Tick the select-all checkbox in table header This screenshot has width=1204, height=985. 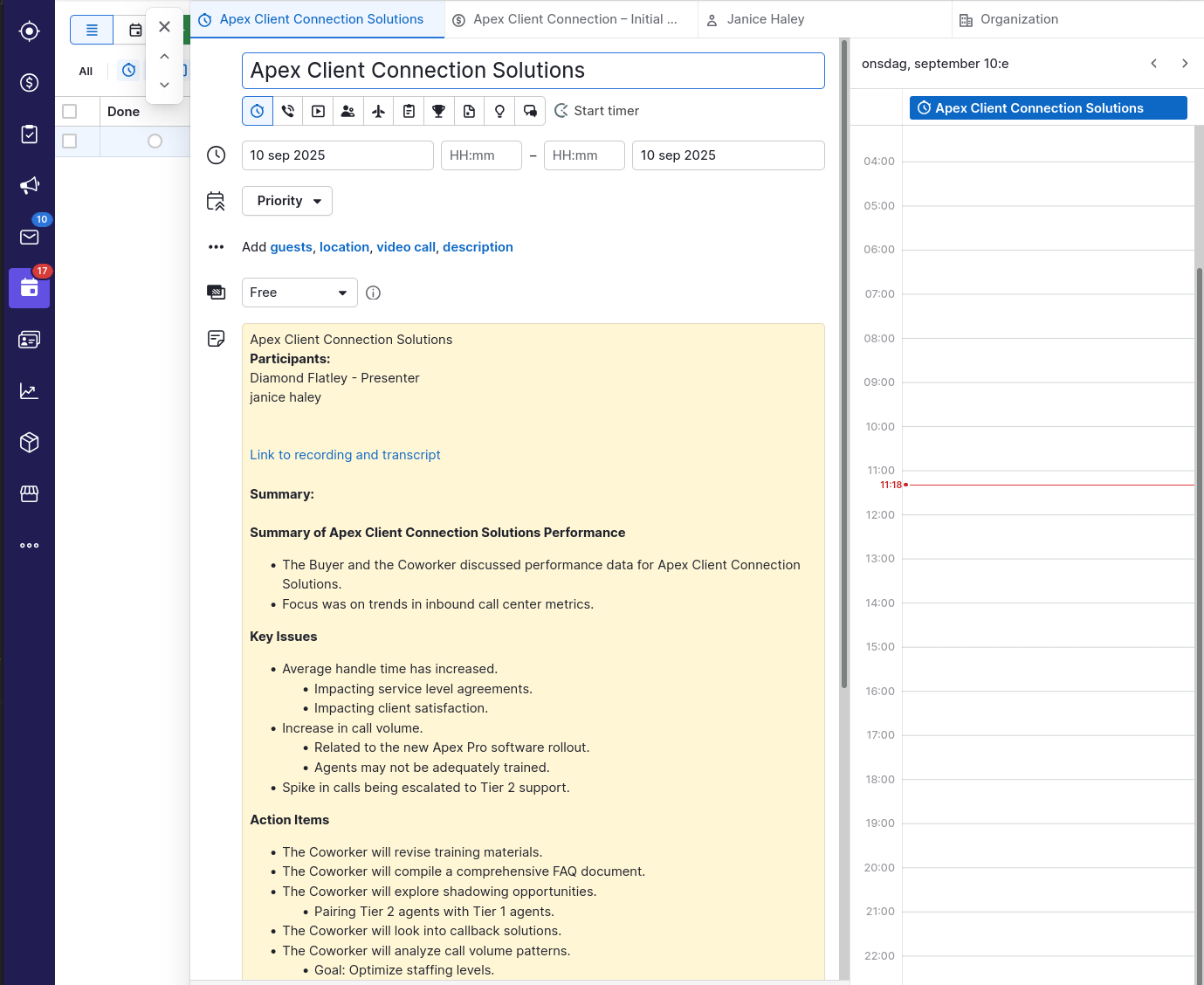coord(70,112)
